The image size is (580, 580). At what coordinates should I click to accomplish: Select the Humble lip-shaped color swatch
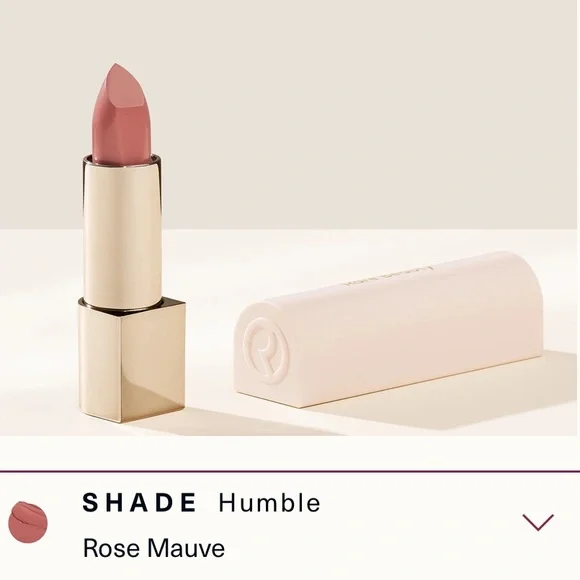point(28,522)
